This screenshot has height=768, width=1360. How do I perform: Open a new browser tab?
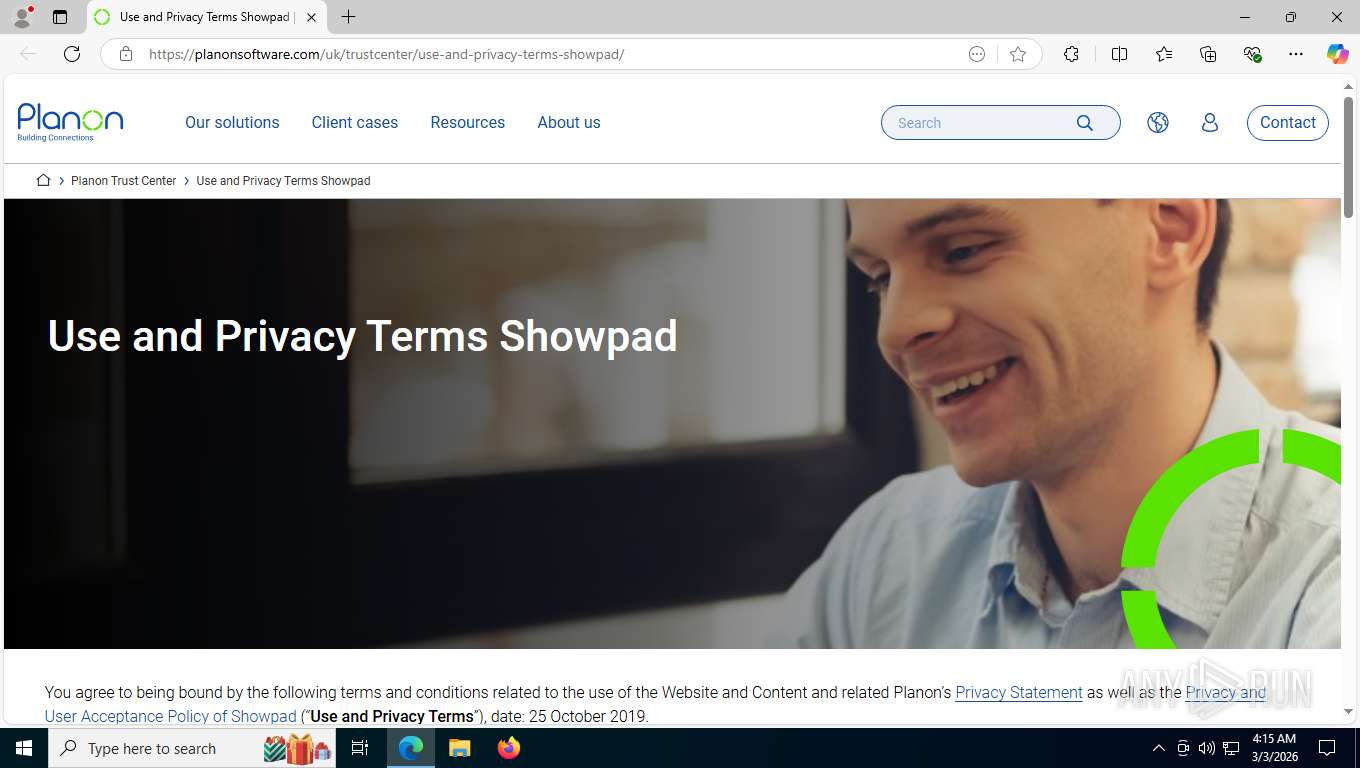tap(348, 17)
